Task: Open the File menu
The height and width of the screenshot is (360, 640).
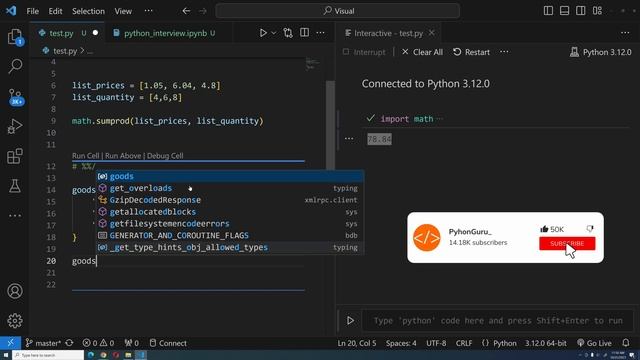Action: 33,11
